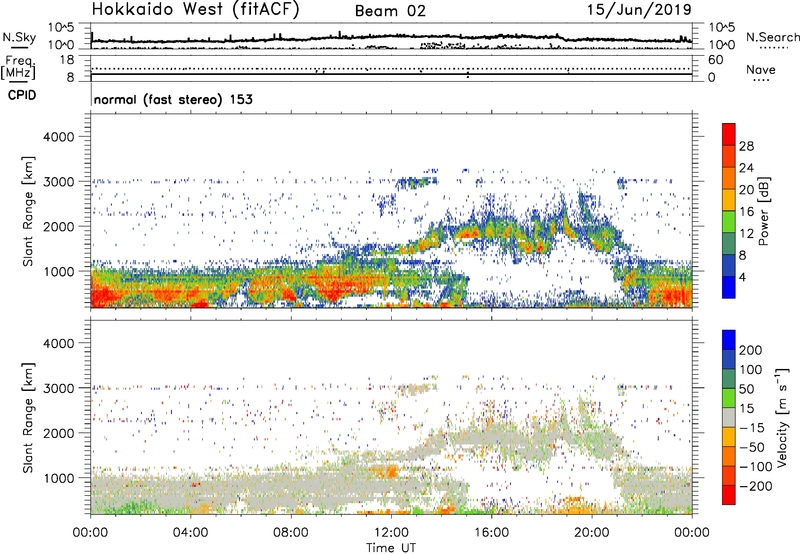Screen dimensions: 800x554
Task: Click the '18' frequency axis tick label
Action: point(66,60)
